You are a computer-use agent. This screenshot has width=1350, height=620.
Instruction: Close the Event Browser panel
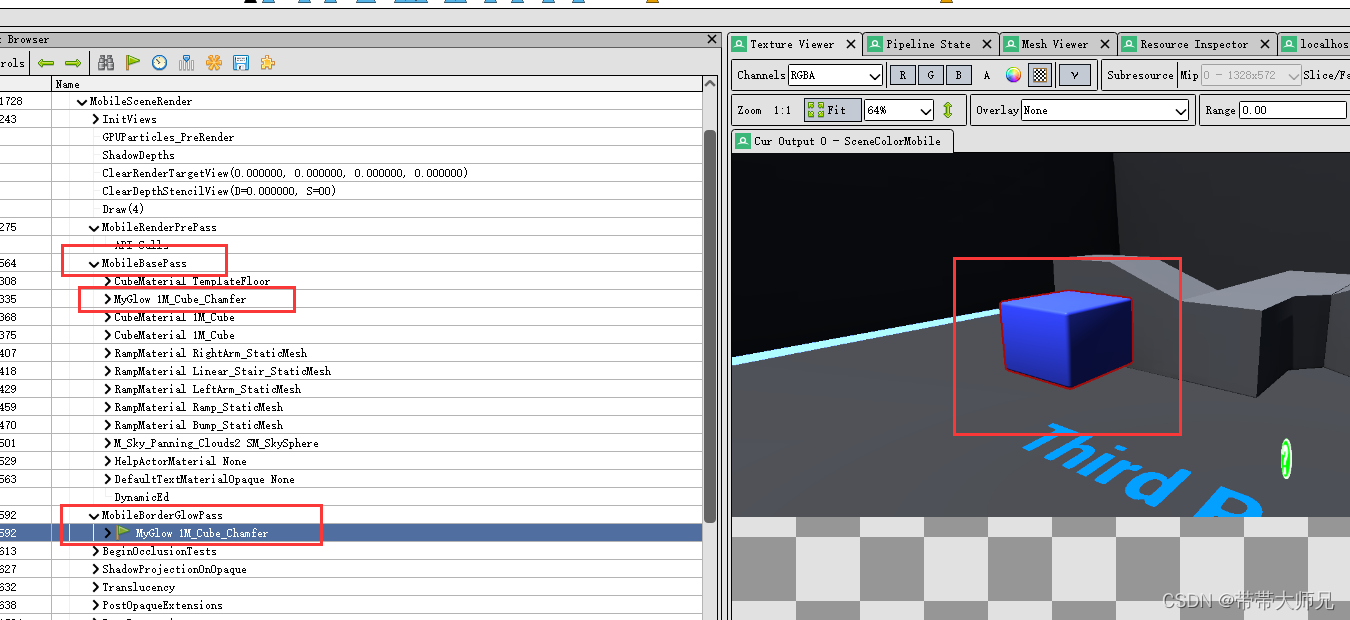pos(712,39)
